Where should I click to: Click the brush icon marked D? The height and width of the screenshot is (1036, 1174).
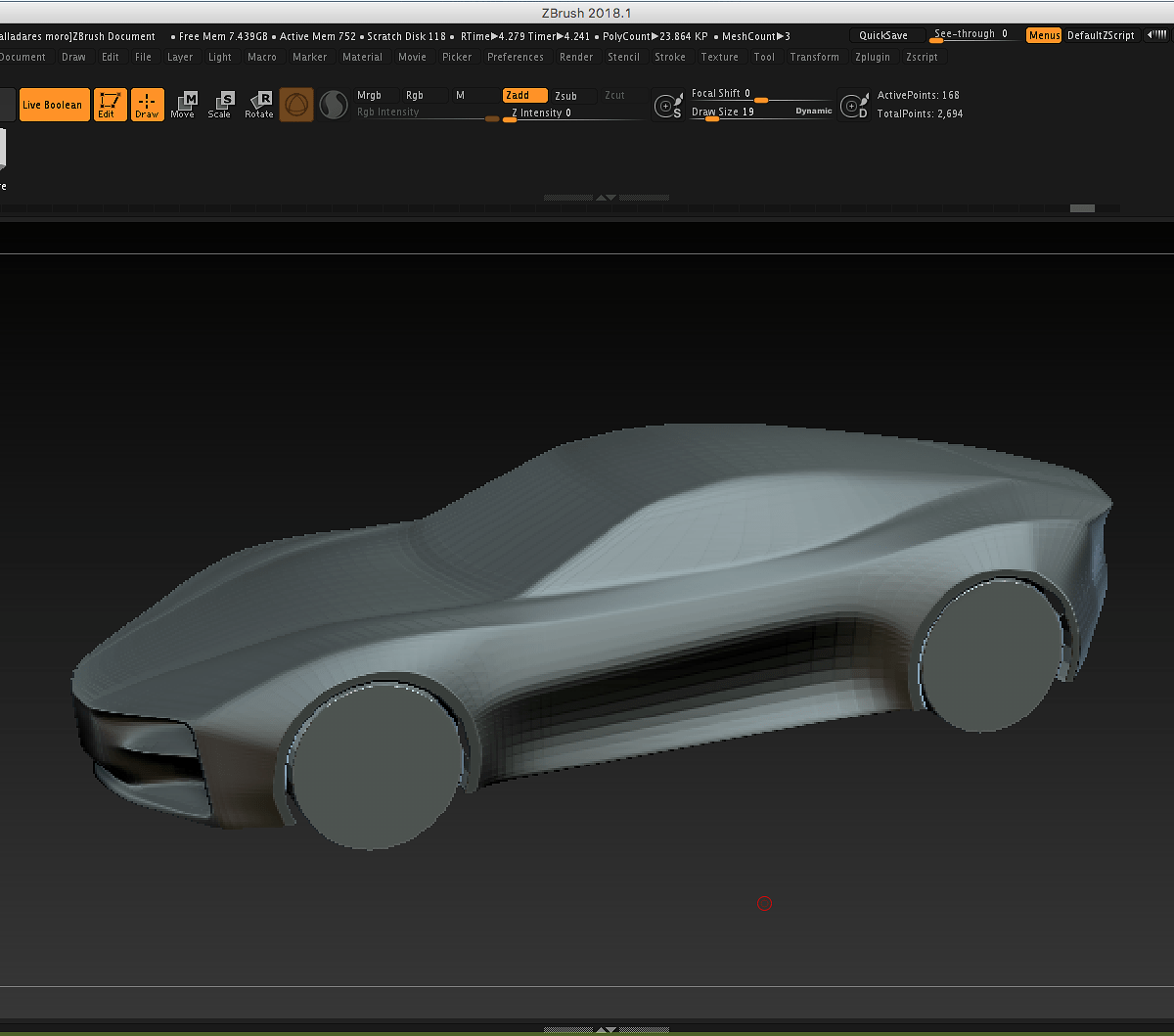coord(854,105)
